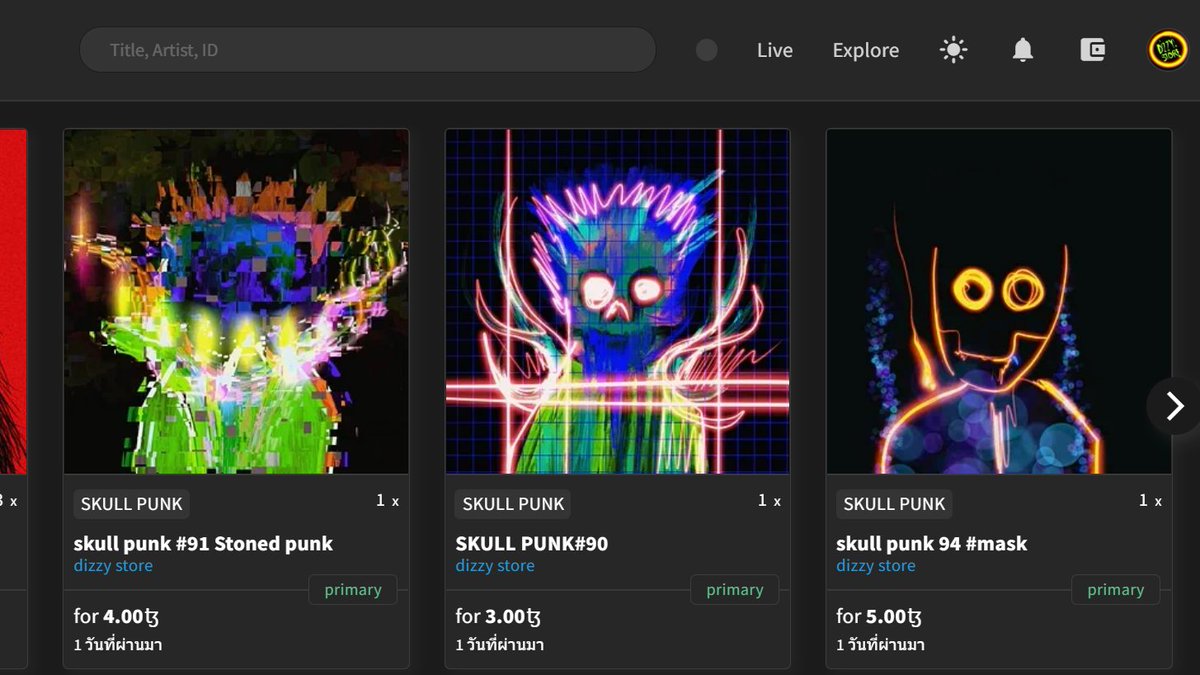Open skull punk 94 #mask artwork image

pyautogui.click(x=999, y=301)
